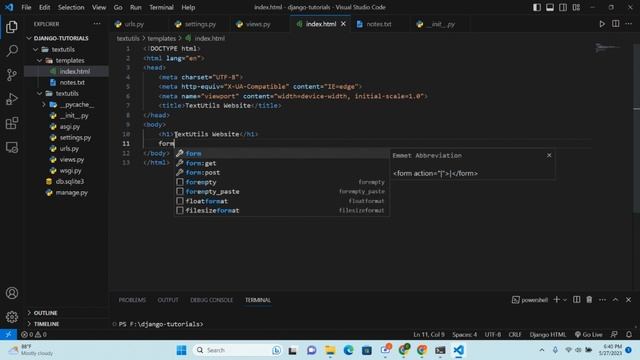Change UTF-8 file encoding

[493, 334]
